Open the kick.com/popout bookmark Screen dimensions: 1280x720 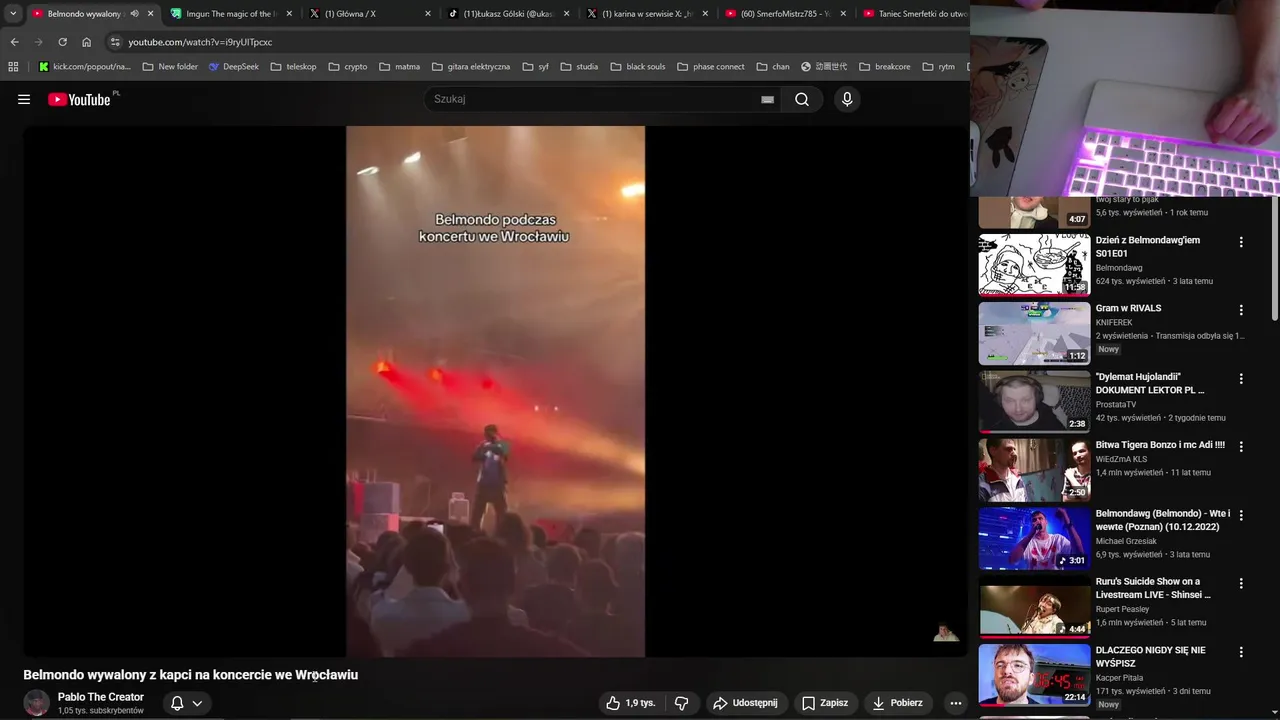pyautogui.click(x=84, y=67)
